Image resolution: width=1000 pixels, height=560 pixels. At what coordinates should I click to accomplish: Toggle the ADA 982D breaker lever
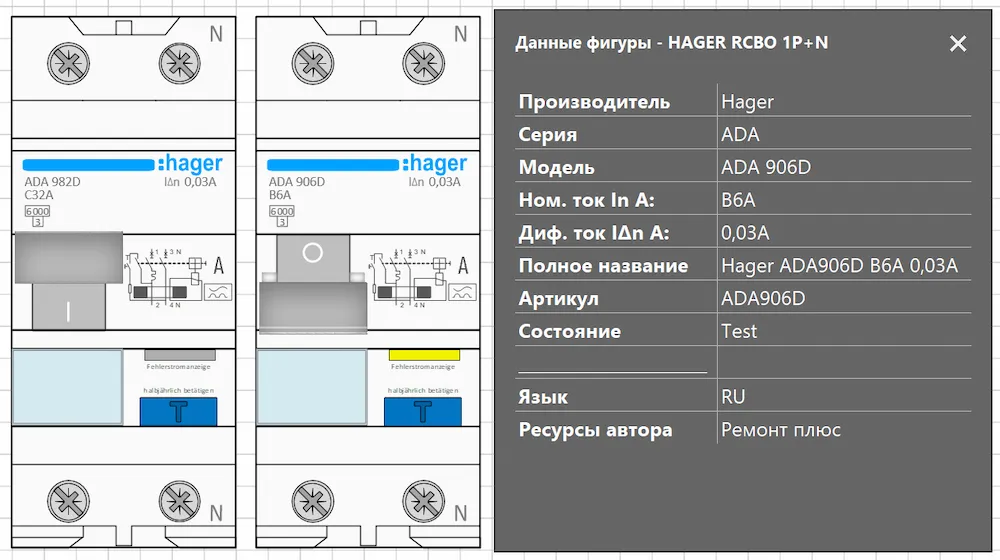click(68, 281)
